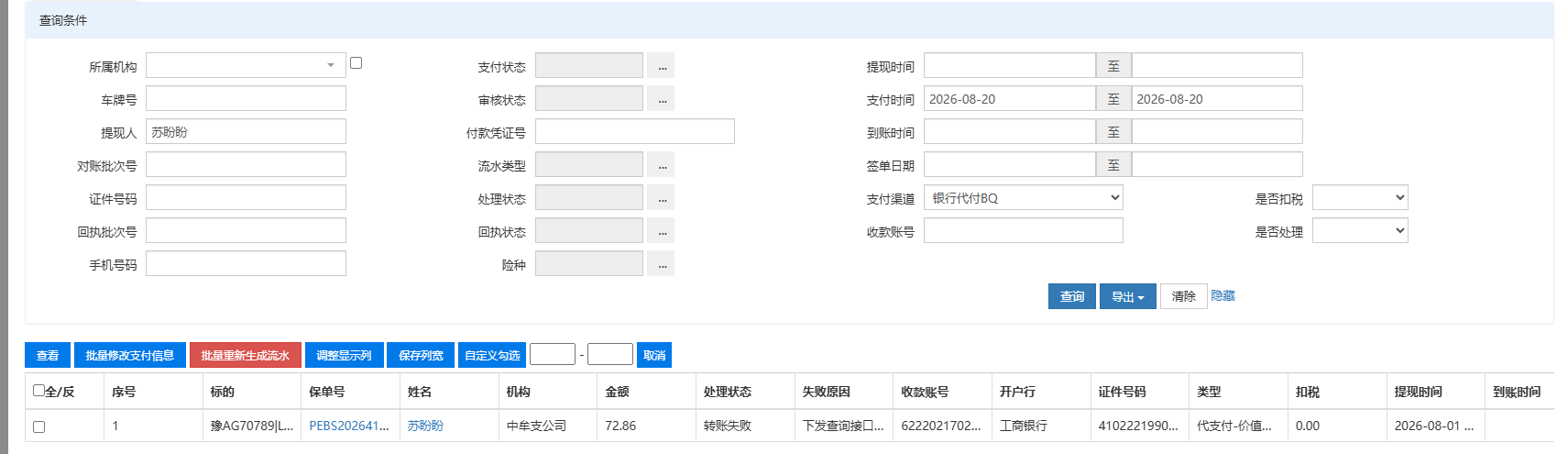This screenshot has width=1568, height=454.
Task: Open policy link PEBS202641...
Action: point(349,426)
